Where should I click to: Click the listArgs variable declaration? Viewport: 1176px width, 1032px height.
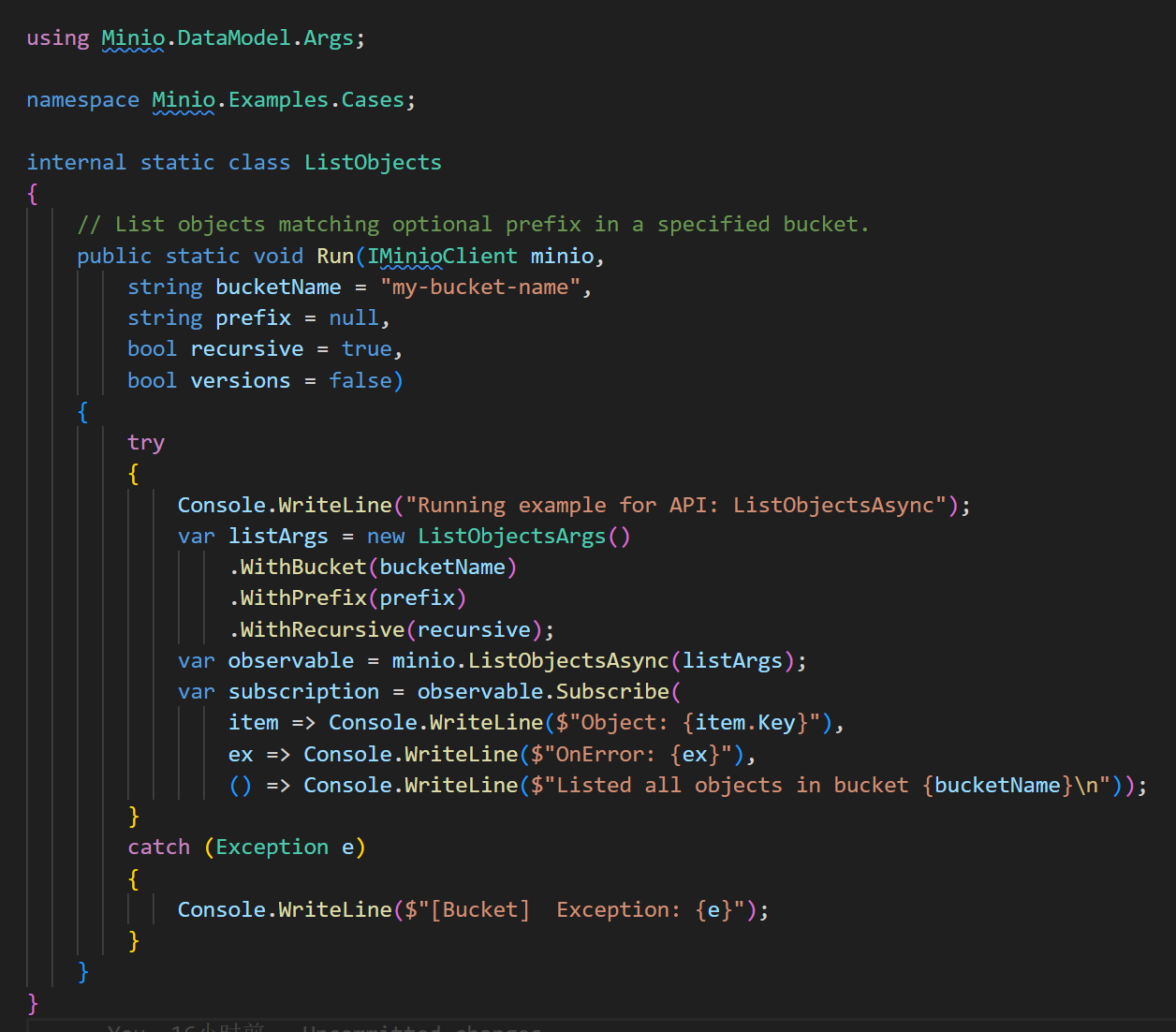(x=277, y=536)
